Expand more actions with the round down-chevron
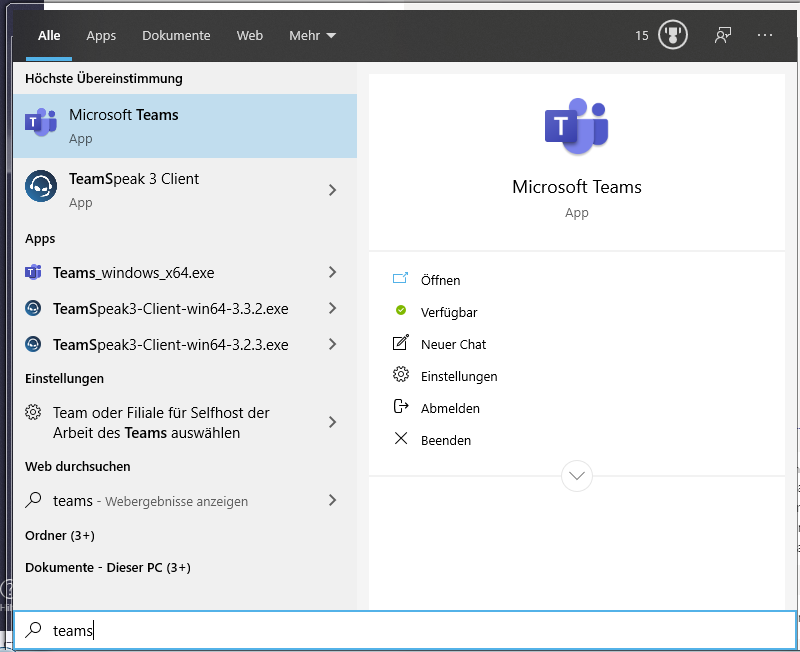This screenshot has height=652, width=800. pyautogui.click(x=577, y=476)
